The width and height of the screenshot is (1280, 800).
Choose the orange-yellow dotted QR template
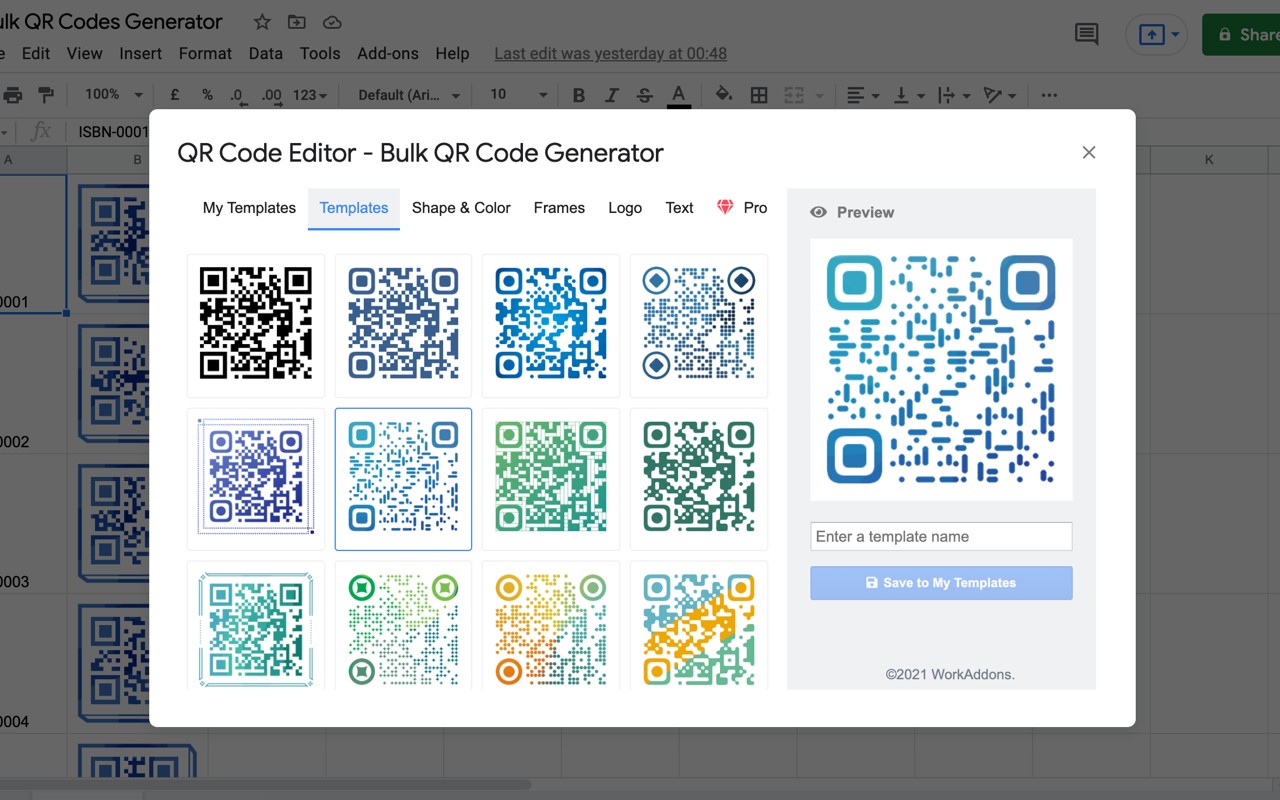tap(551, 626)
